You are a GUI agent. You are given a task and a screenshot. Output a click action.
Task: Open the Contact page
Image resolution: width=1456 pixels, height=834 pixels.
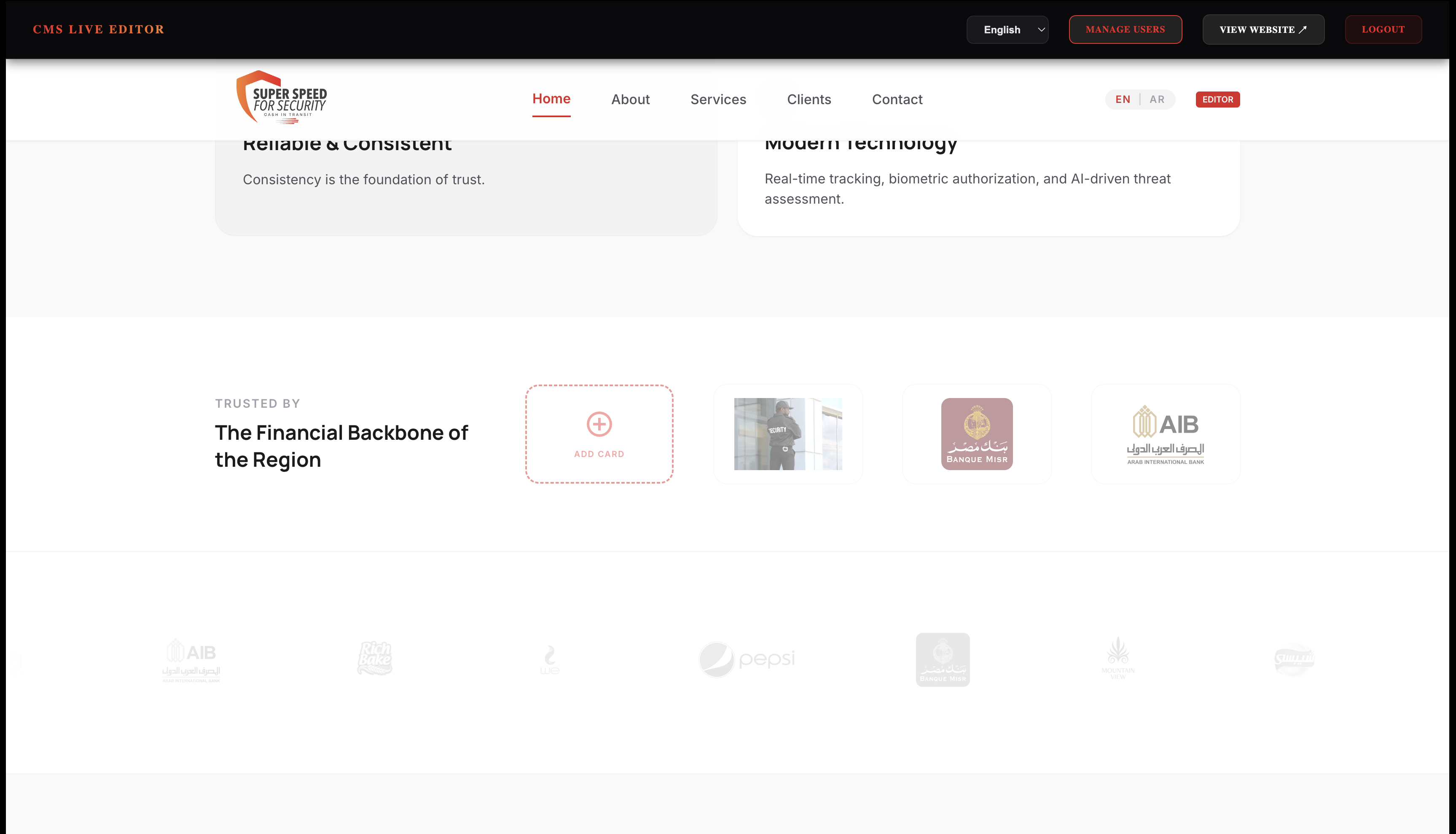click(x=897, y=99)
